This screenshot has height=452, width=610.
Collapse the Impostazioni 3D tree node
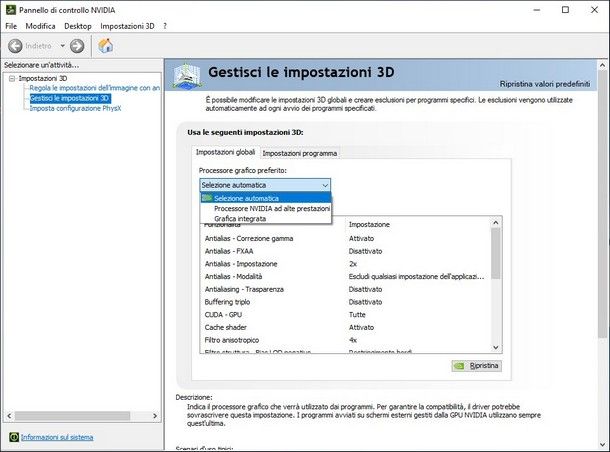tap(12, 79)
